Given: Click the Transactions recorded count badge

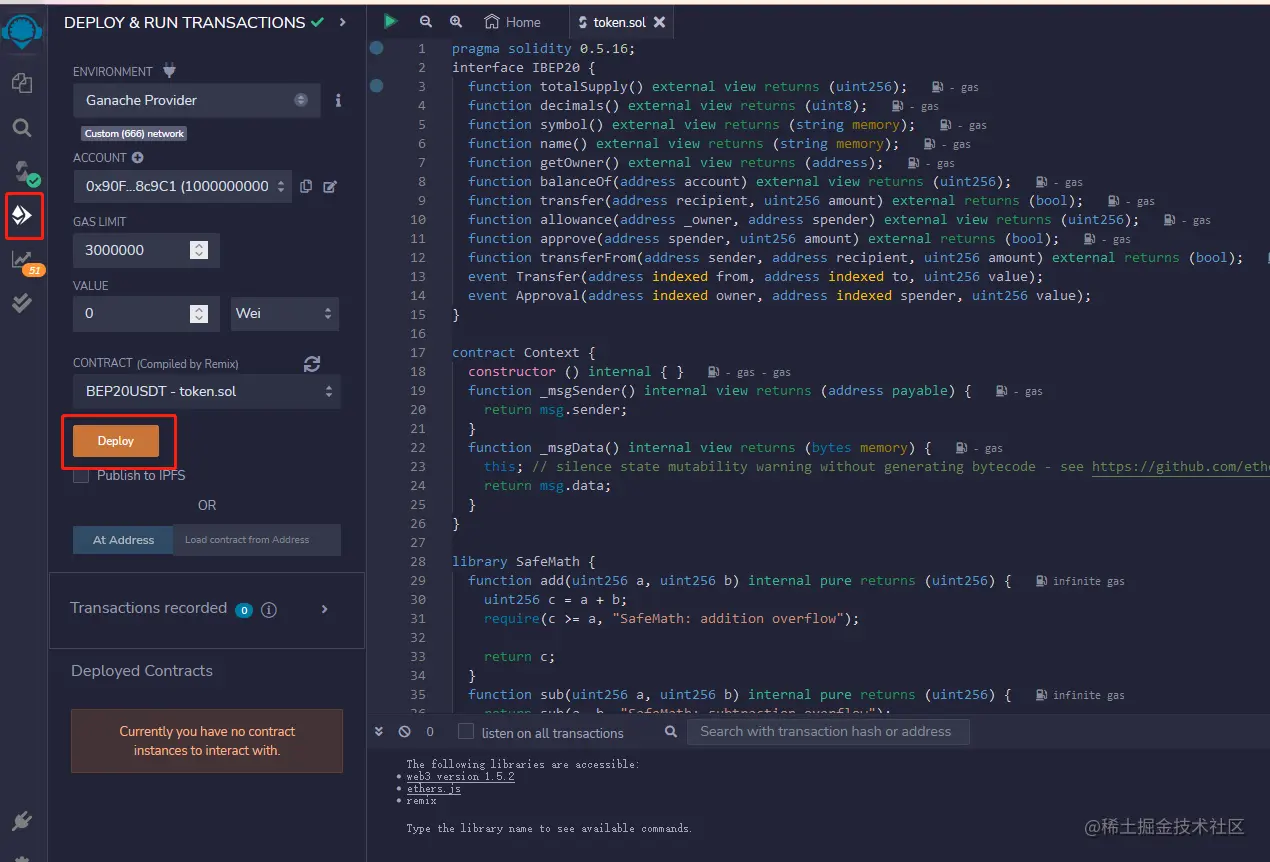Looking at the screenshot, I should click(243, 610).
